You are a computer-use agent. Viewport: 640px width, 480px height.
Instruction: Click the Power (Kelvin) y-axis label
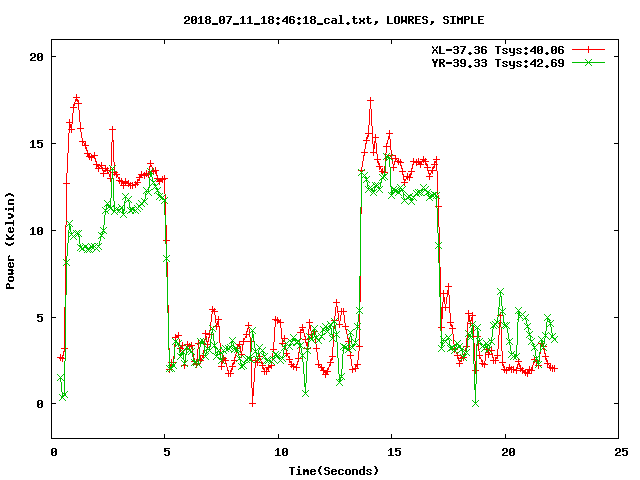tap(10, 241)
